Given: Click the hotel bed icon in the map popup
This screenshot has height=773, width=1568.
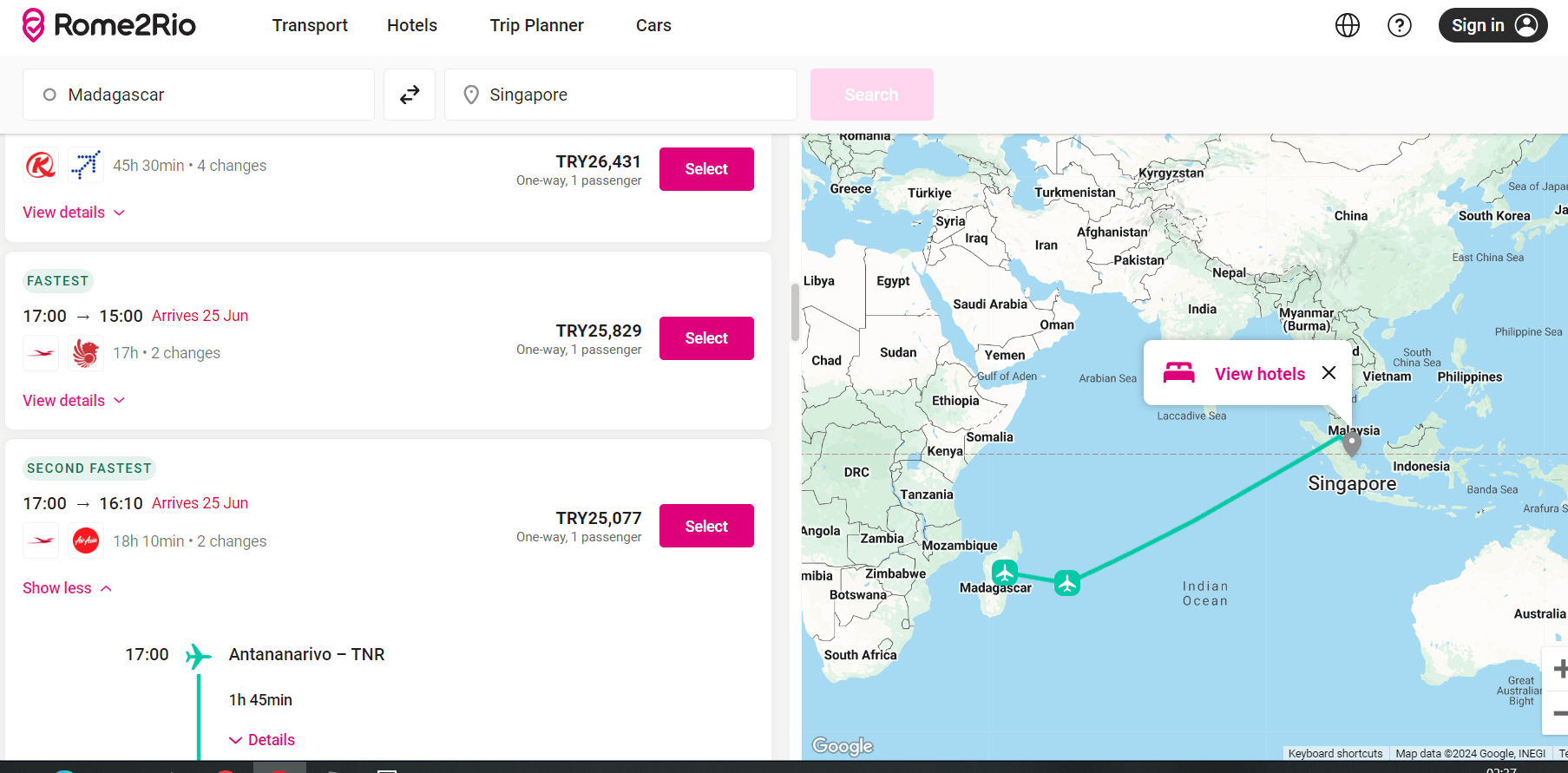Looking at the screenshot, I should pos(1179,373).
